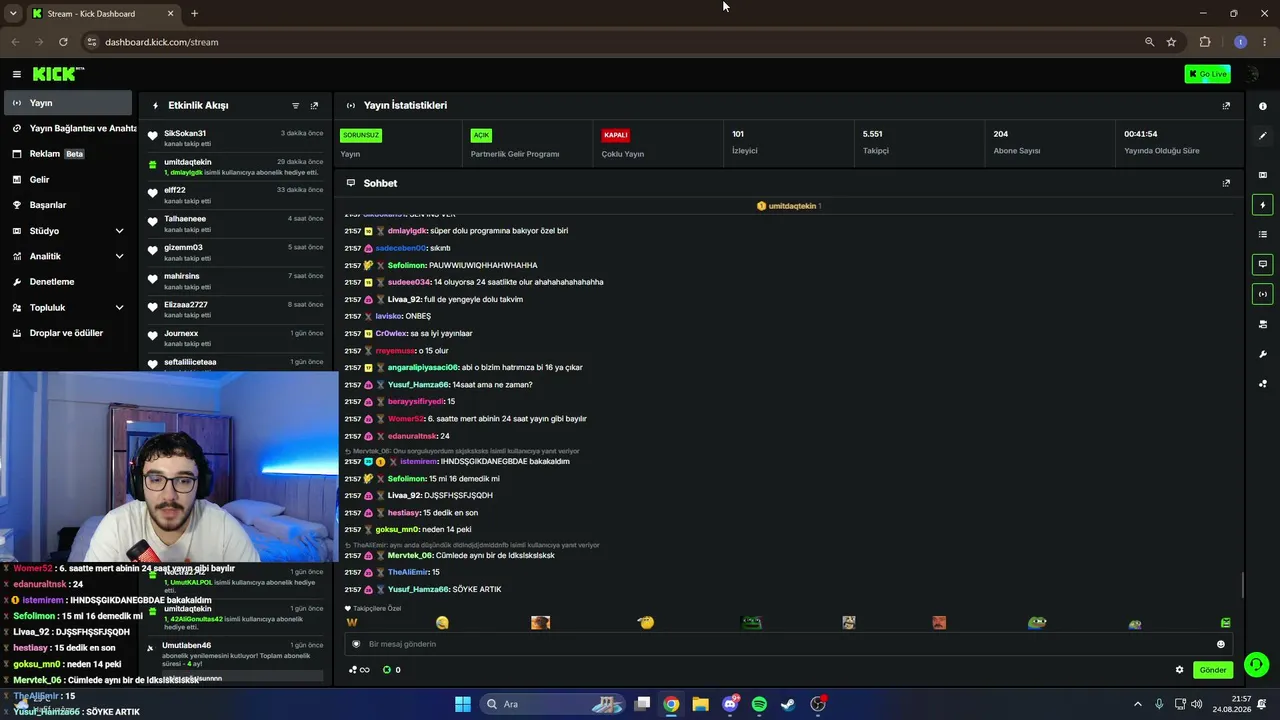Open the Gelir sidebar item

[66, 180]
